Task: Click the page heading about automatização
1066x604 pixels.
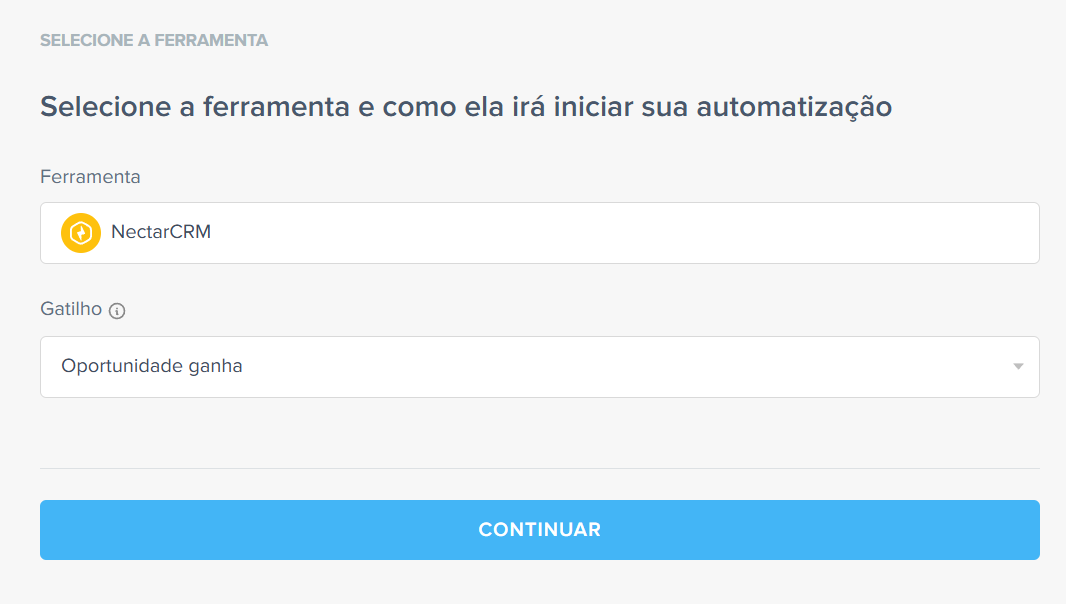Action: (465, 106)
